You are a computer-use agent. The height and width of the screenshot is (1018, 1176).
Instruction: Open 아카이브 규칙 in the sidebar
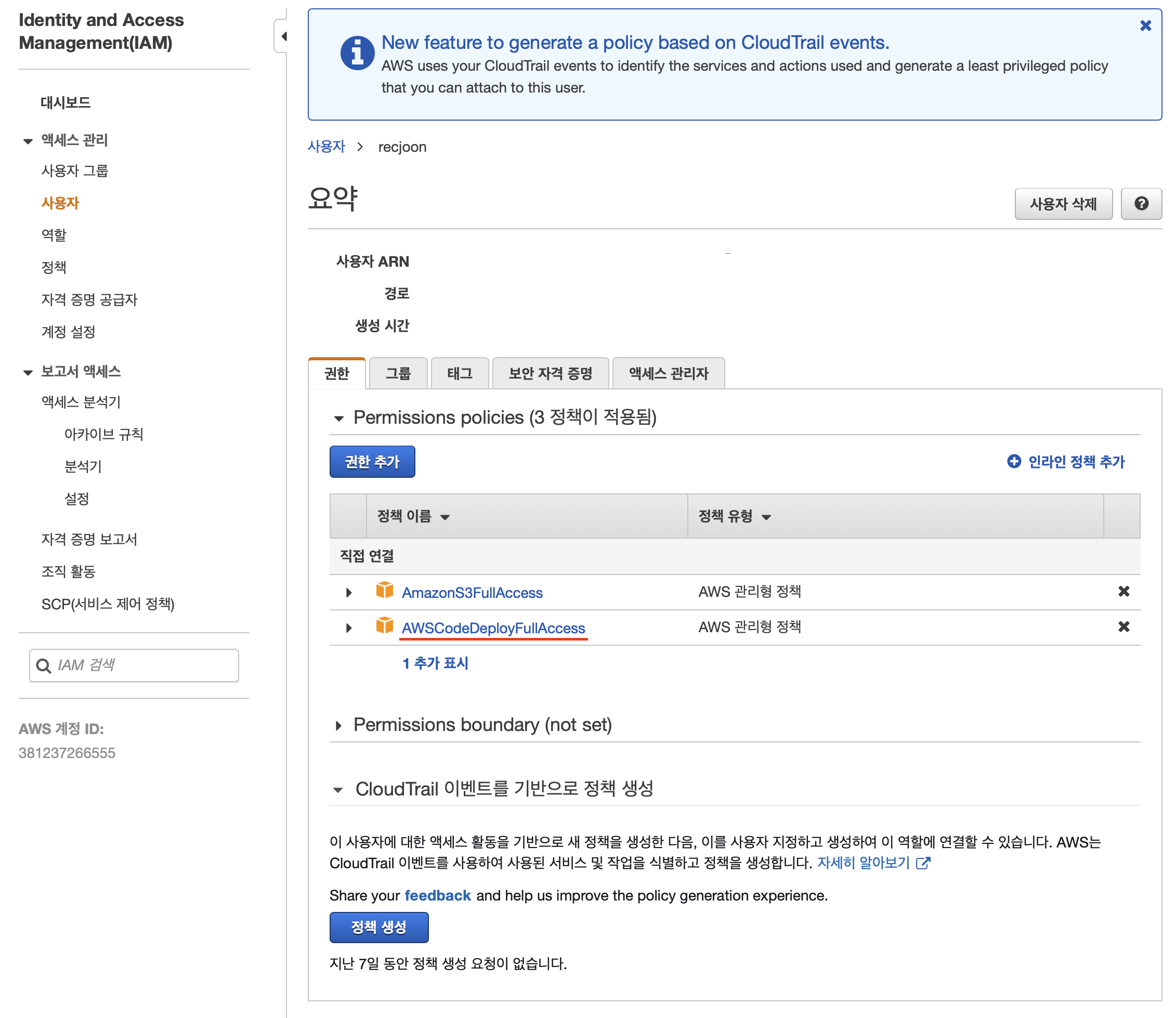[103, 435]
